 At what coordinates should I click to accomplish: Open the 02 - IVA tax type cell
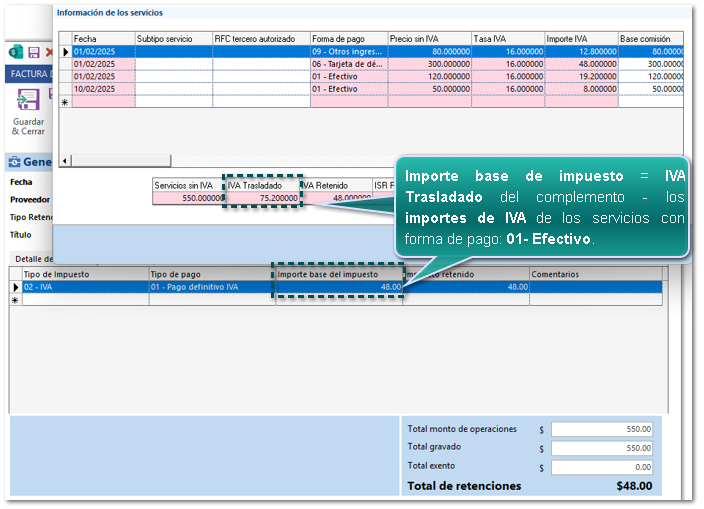tap(84, 287)
